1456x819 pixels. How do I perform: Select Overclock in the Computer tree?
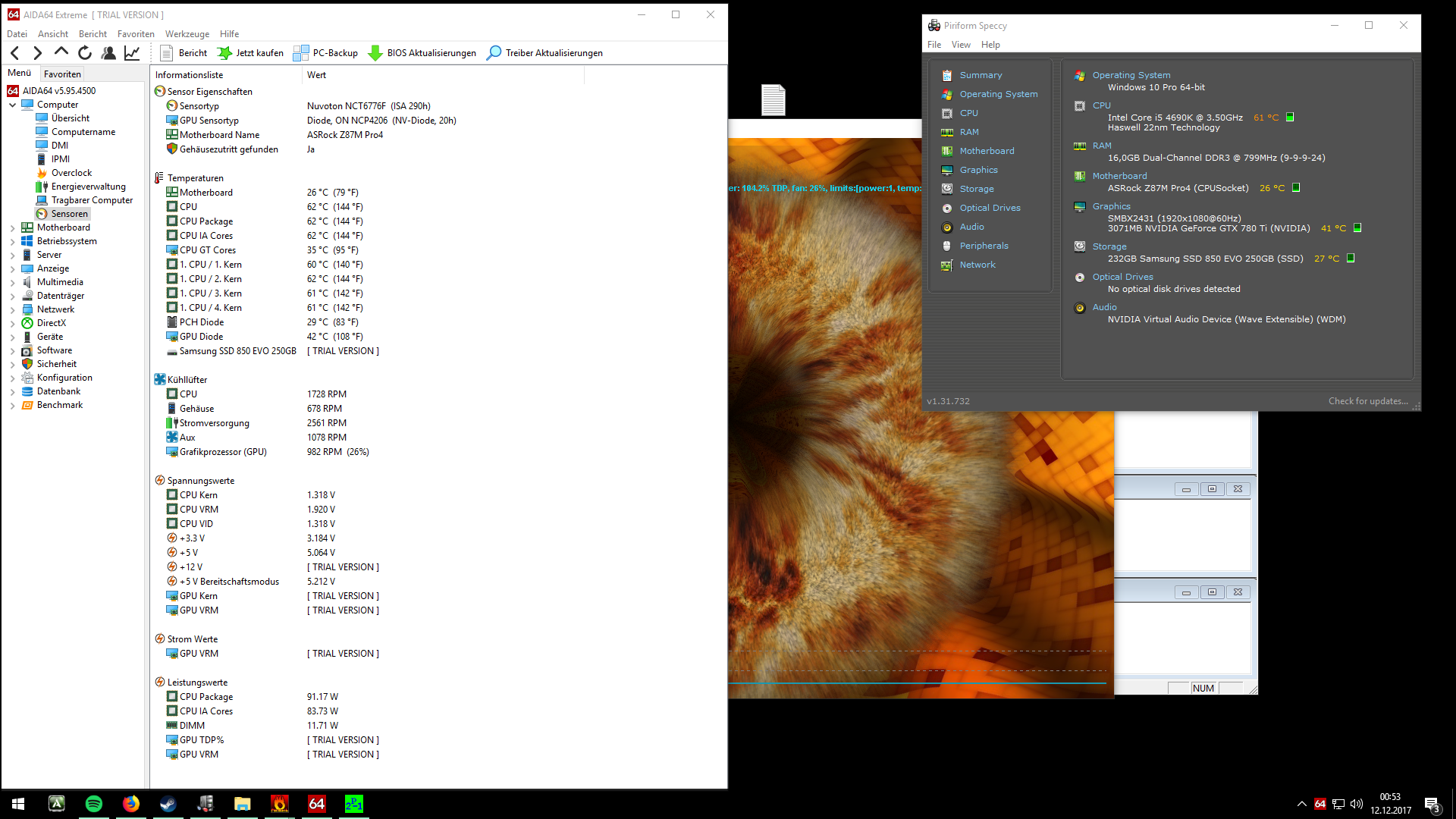pyautogui.click(x=71, y=173)
